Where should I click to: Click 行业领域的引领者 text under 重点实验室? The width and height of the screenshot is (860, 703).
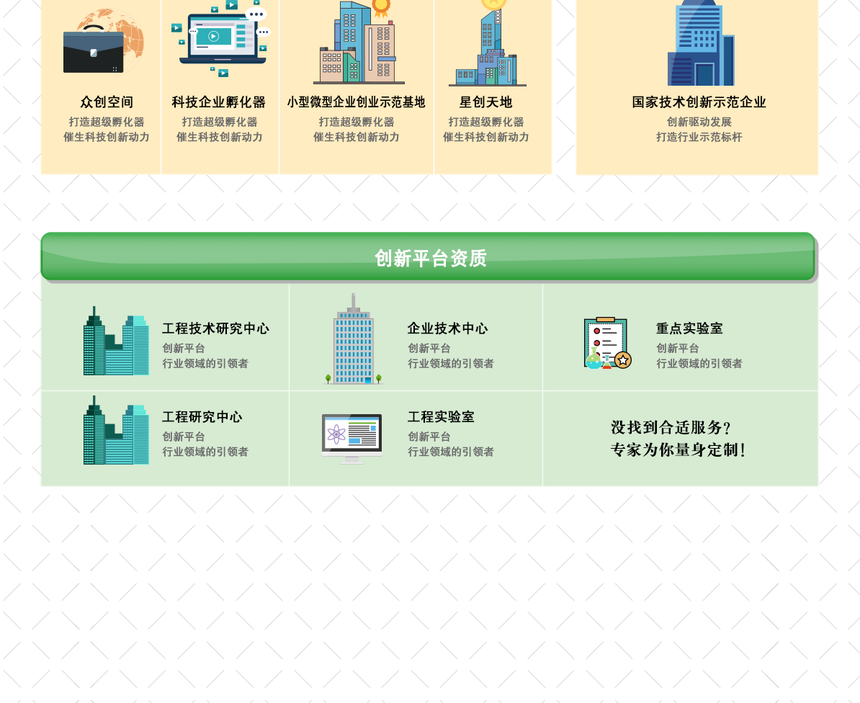click(x=699, y=364)
